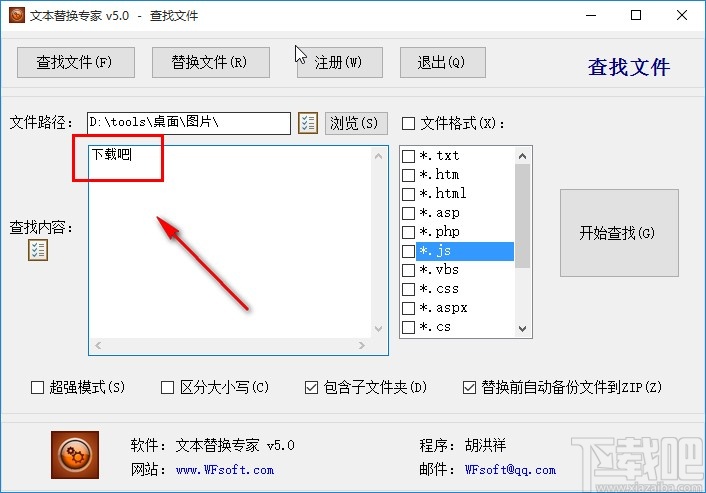
Task: Check the *.vbs file type
Action: [x=408, y=270]
